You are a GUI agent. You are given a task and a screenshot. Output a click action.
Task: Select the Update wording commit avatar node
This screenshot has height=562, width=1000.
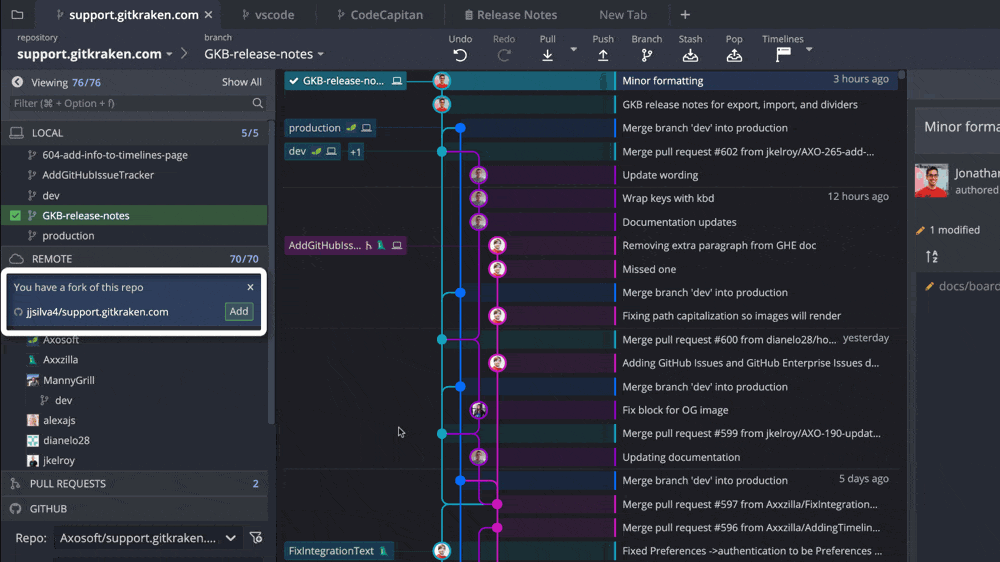(478, 175)
